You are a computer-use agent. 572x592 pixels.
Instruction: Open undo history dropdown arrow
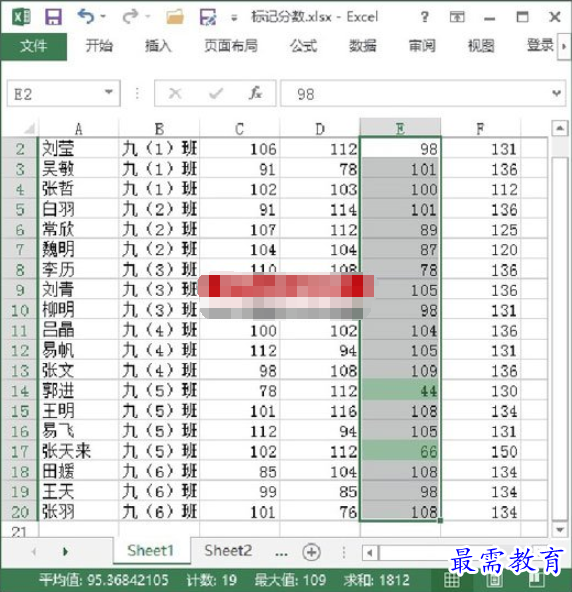(x=103, y=17)
